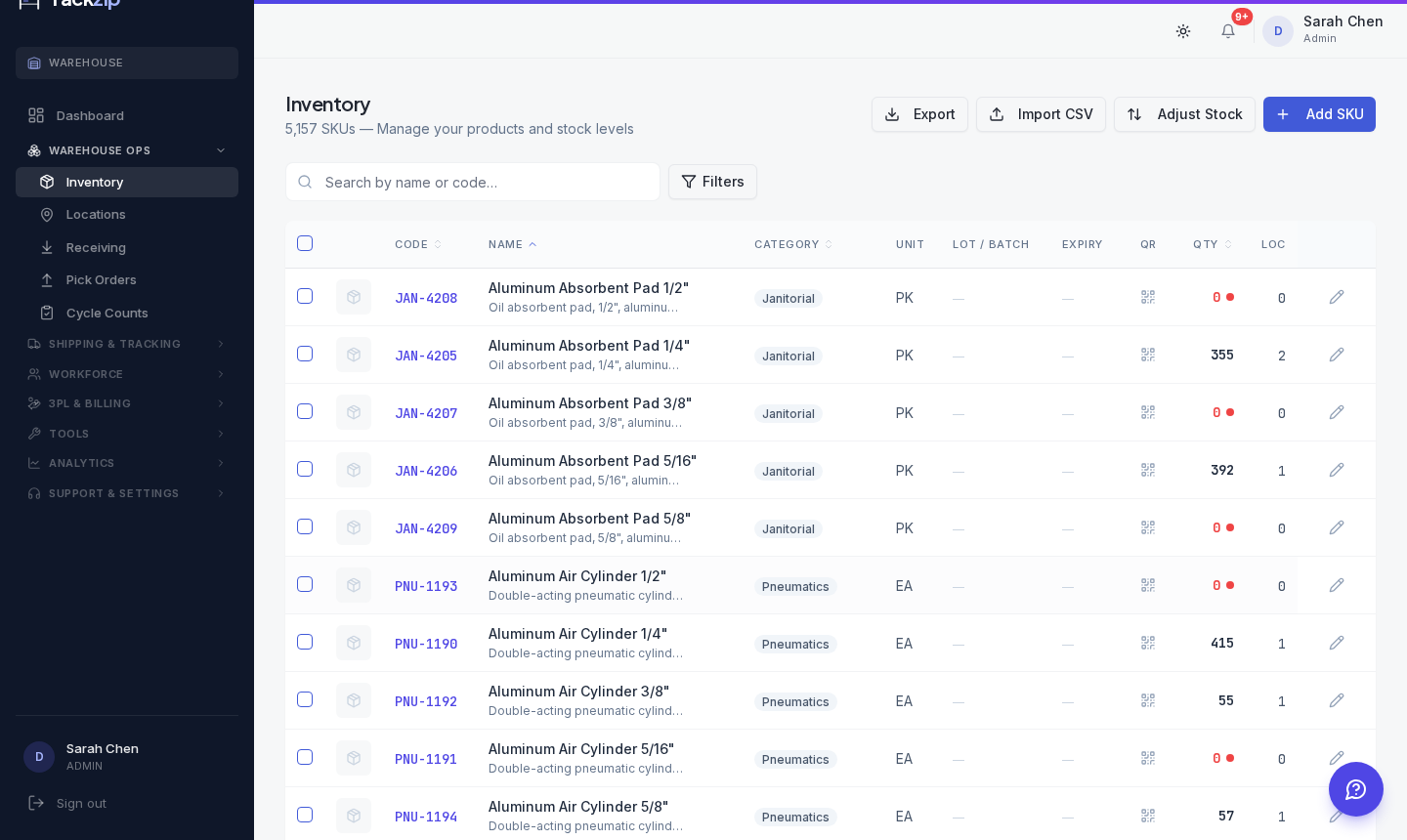Sort table by Qty column
Viewport: 1407px width, 840px height.
pos(1213,244)
